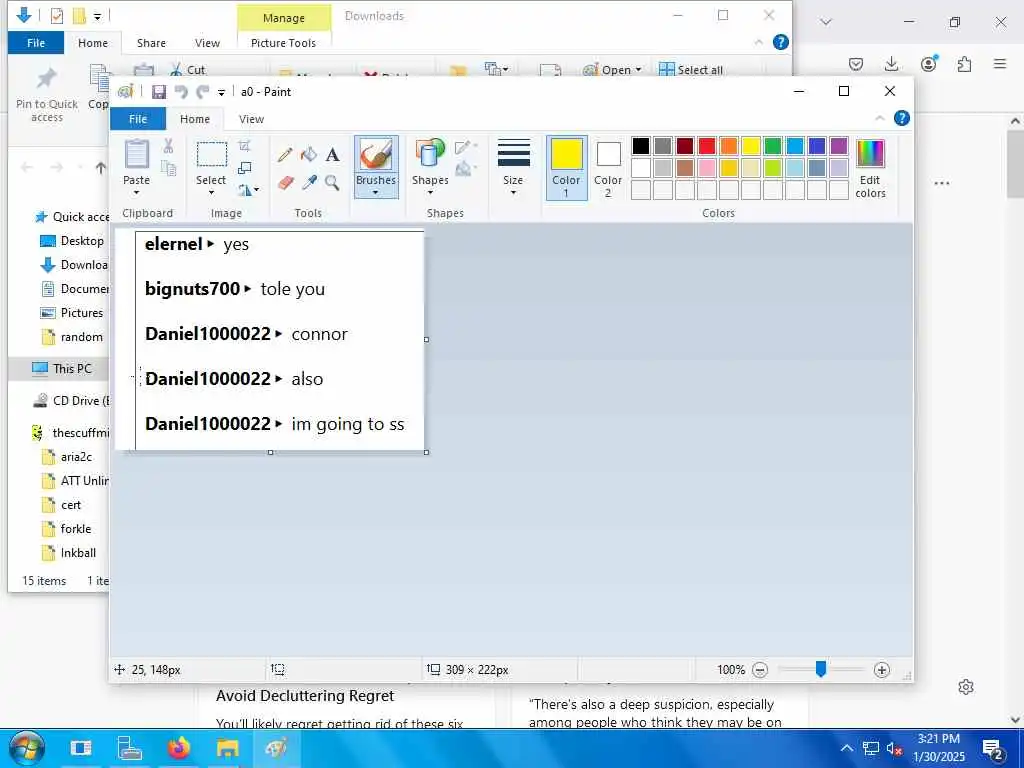Select the Eraser tool in Paint
Image resolution: width=1024 pixels, height=768 pixels.
point(285,182)
